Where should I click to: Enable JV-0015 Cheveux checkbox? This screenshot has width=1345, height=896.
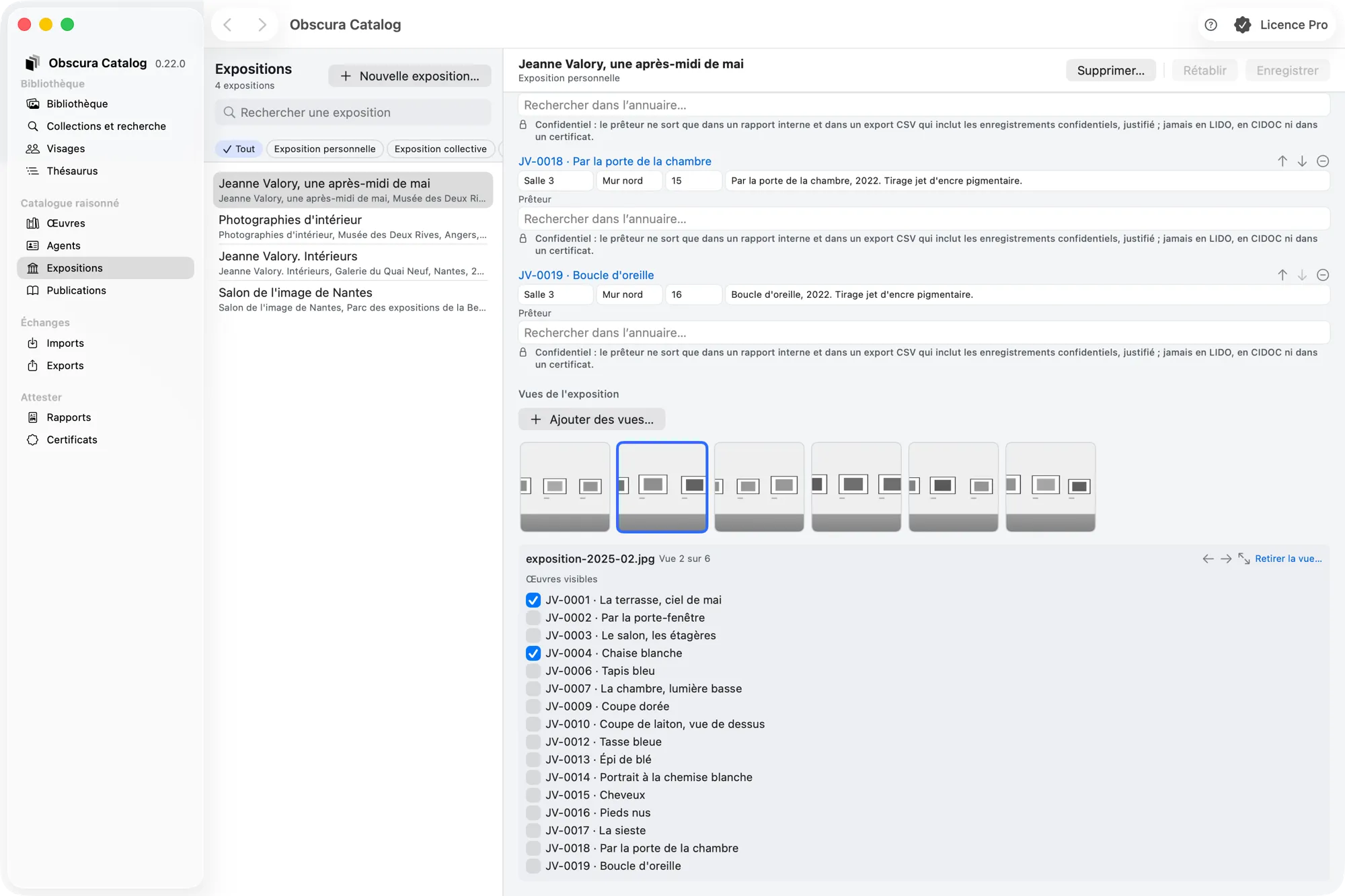tap(533, 795)
